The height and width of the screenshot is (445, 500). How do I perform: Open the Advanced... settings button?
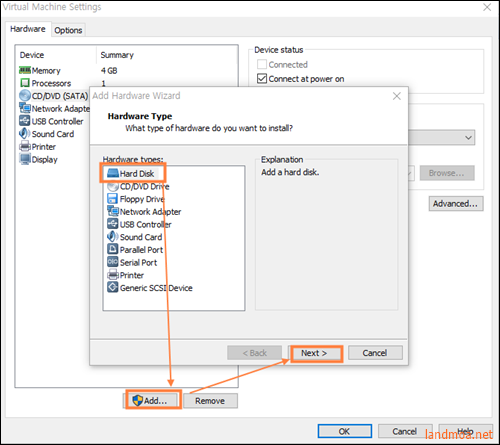tap(455, 203)
